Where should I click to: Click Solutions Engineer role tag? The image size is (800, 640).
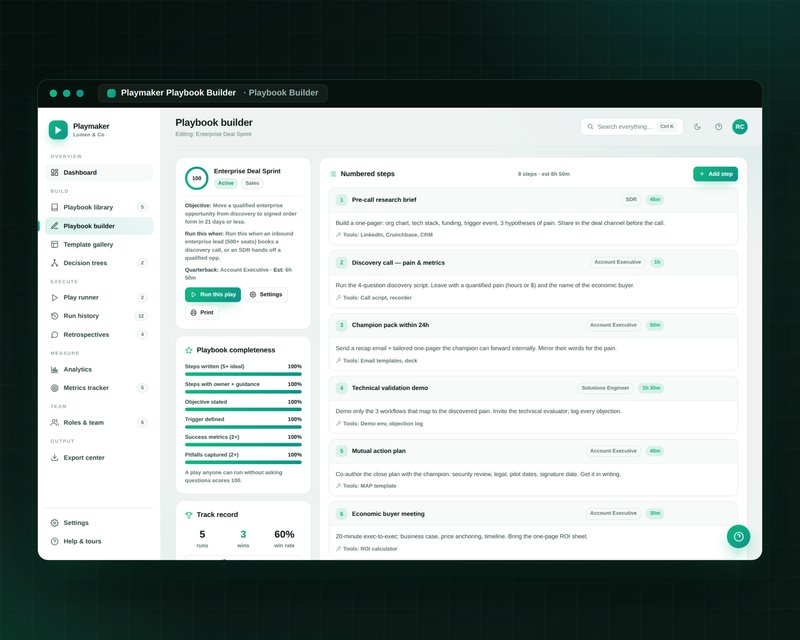605,388
